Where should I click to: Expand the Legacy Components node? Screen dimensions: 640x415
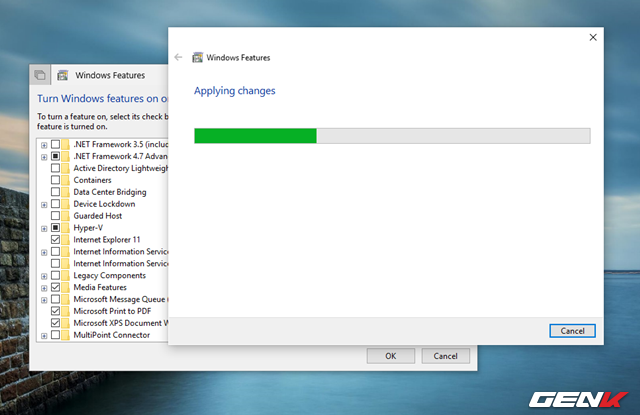(x=44, y=276)
